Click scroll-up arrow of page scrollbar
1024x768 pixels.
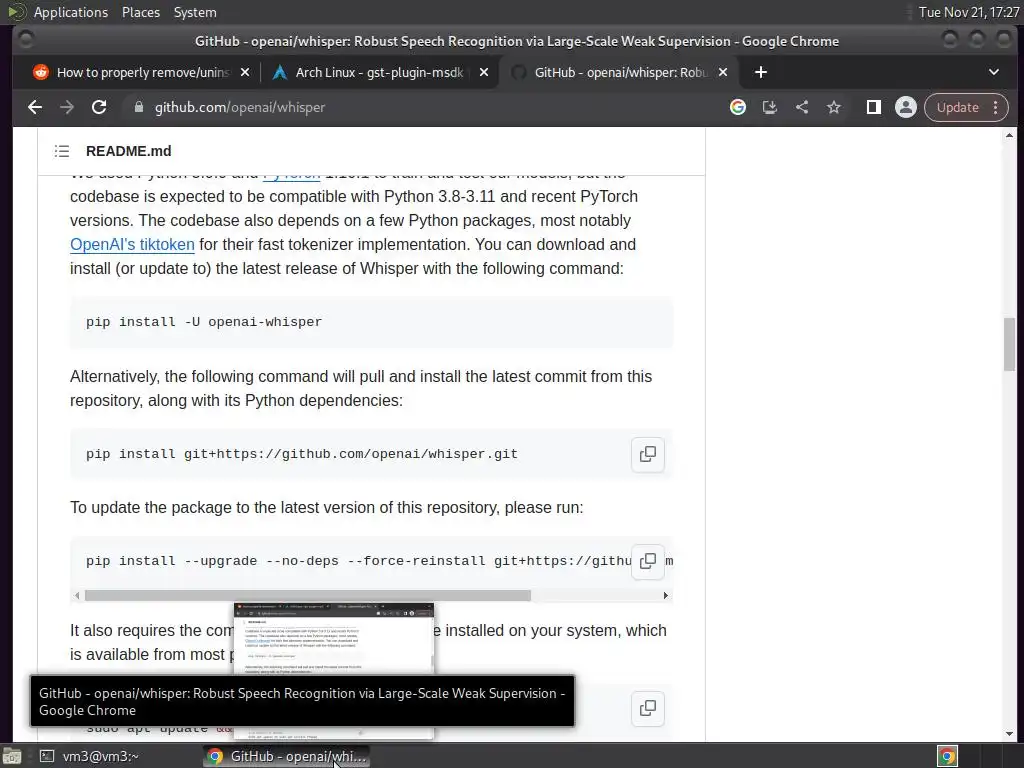tap(1009, 136)
